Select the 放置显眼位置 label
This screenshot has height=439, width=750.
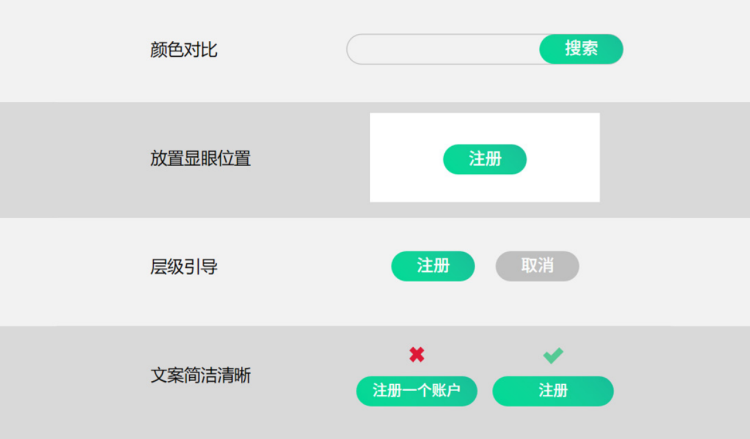pyautogui.click(x=200, y=158)
